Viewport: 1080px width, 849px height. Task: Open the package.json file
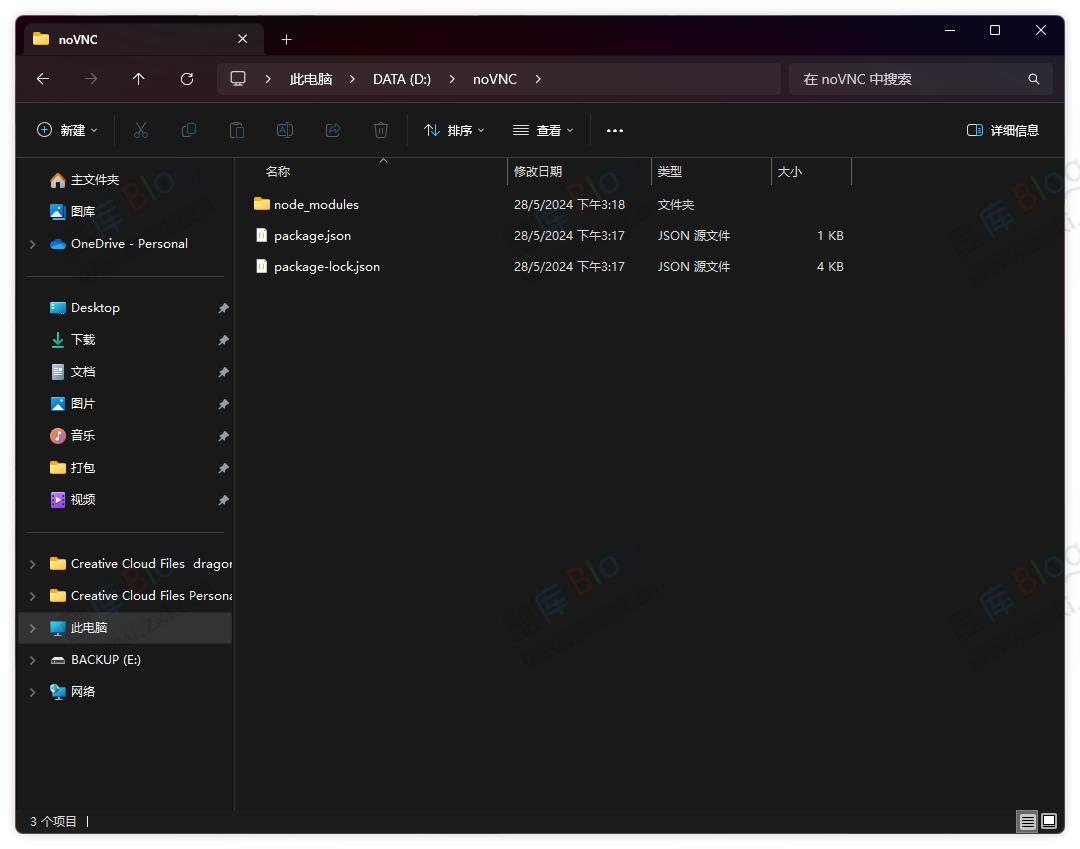(x=311, y=235)
